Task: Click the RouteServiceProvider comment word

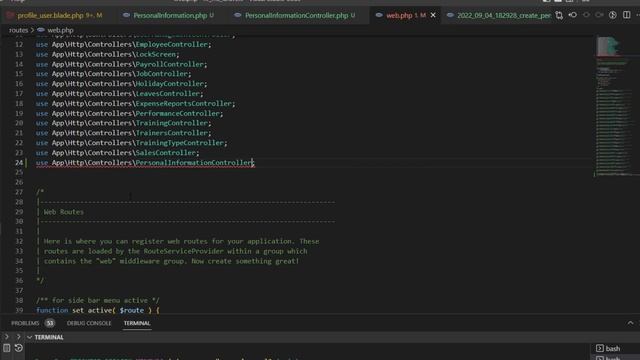Action: click(183, 251)
